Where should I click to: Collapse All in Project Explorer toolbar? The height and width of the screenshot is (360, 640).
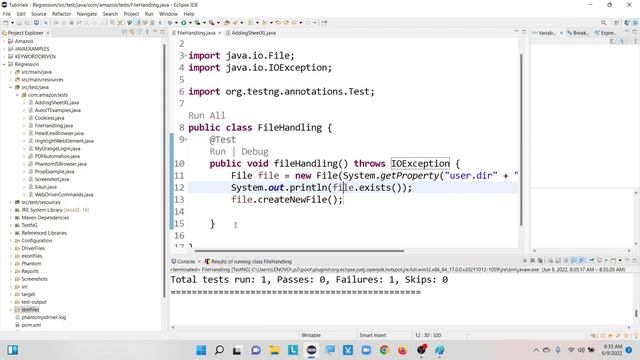(x=124, y=32)
